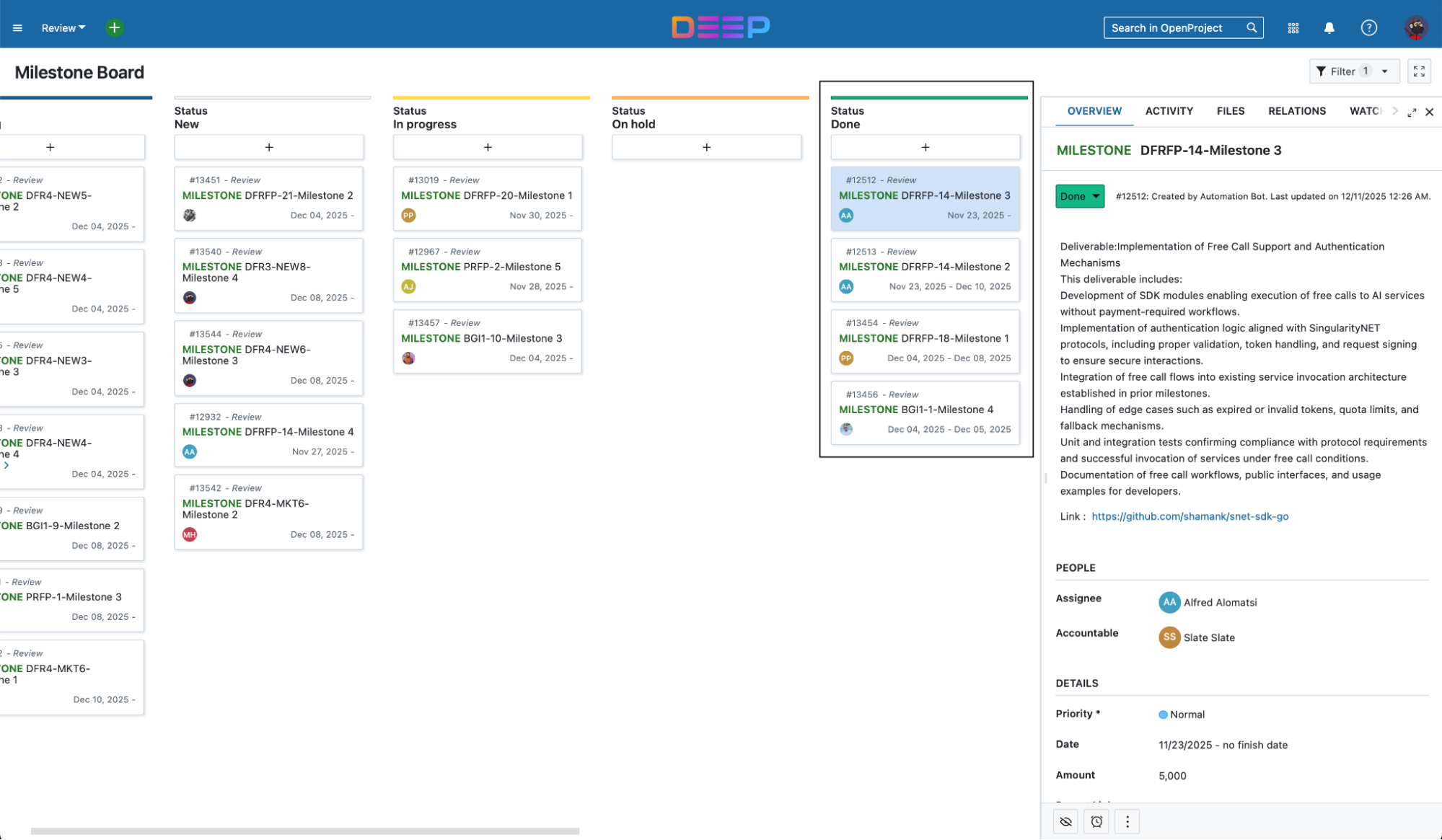Open the modules grid icon

click(x=1293, y=28)
